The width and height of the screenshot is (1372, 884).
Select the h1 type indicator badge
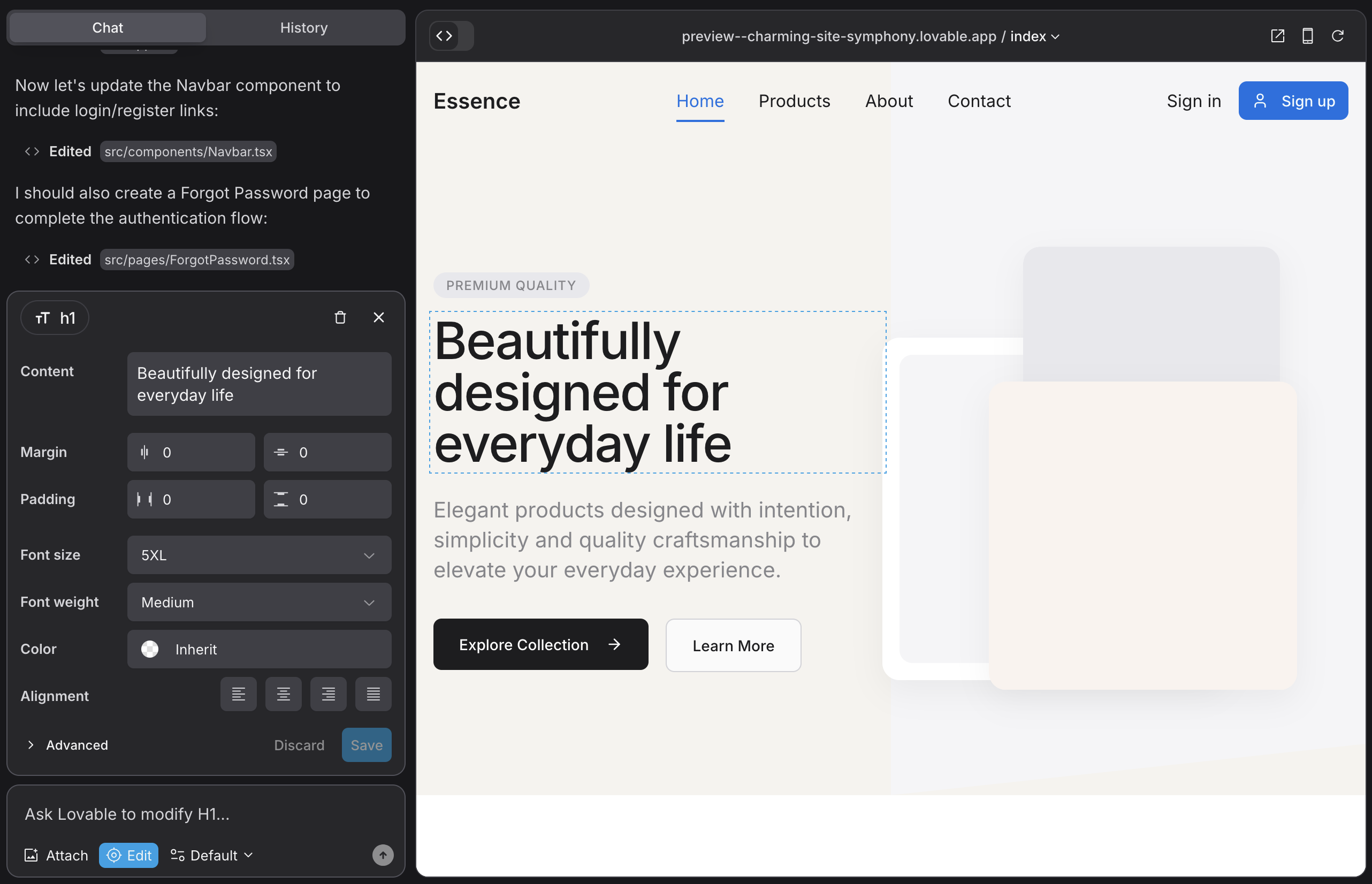[x=55, y=317]
